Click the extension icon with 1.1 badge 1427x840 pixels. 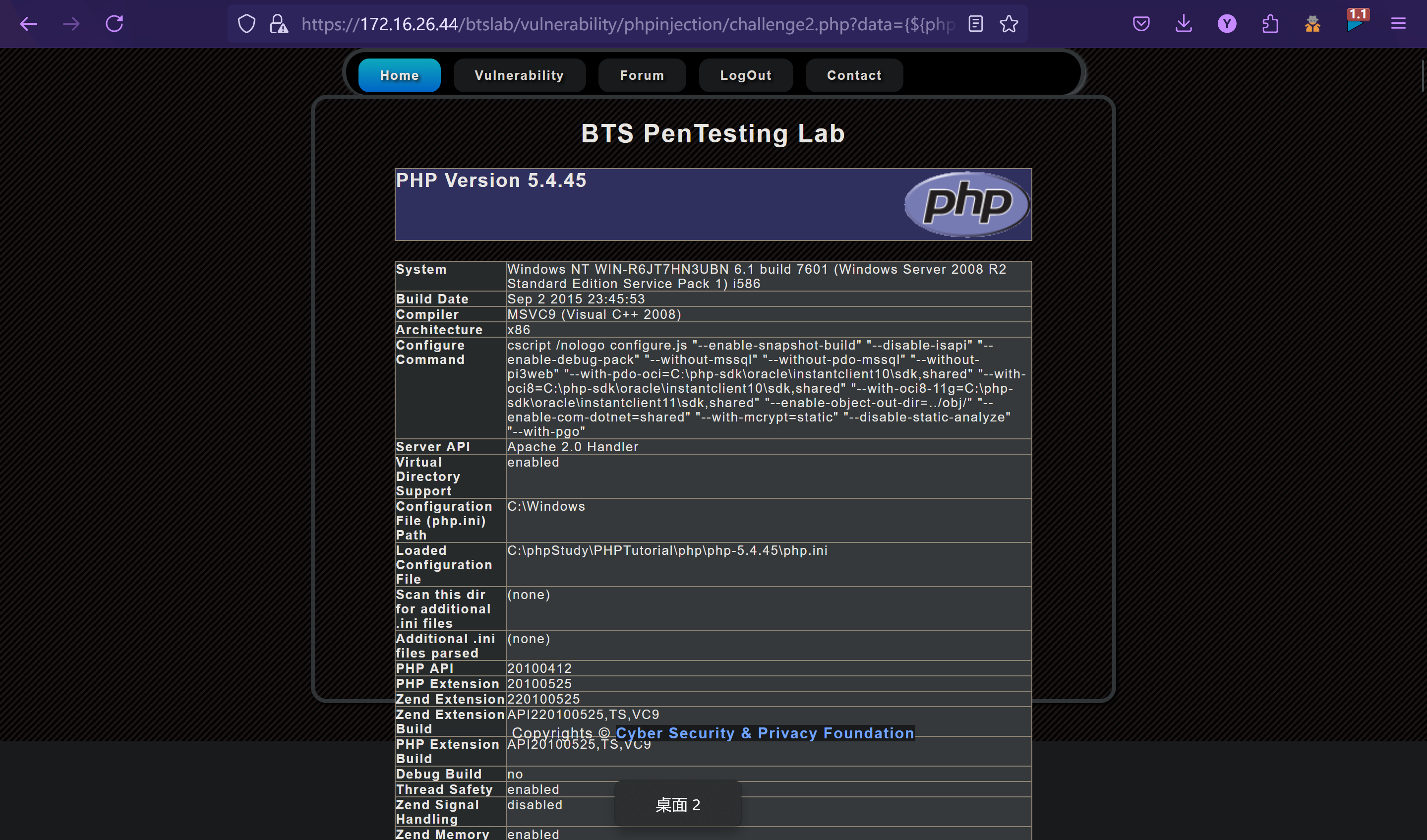pyautogui.click(x=1356, y=23)
